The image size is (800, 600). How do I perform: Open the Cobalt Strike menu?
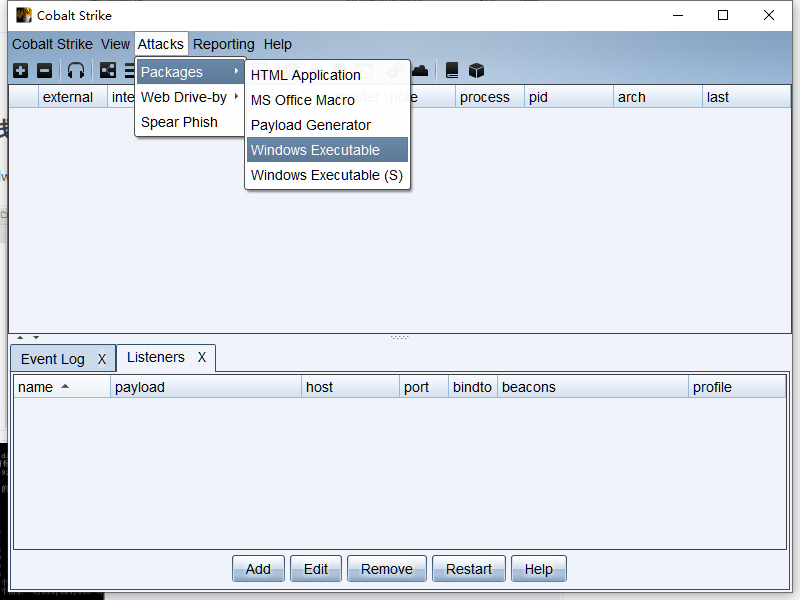click(x=53, y=44)
